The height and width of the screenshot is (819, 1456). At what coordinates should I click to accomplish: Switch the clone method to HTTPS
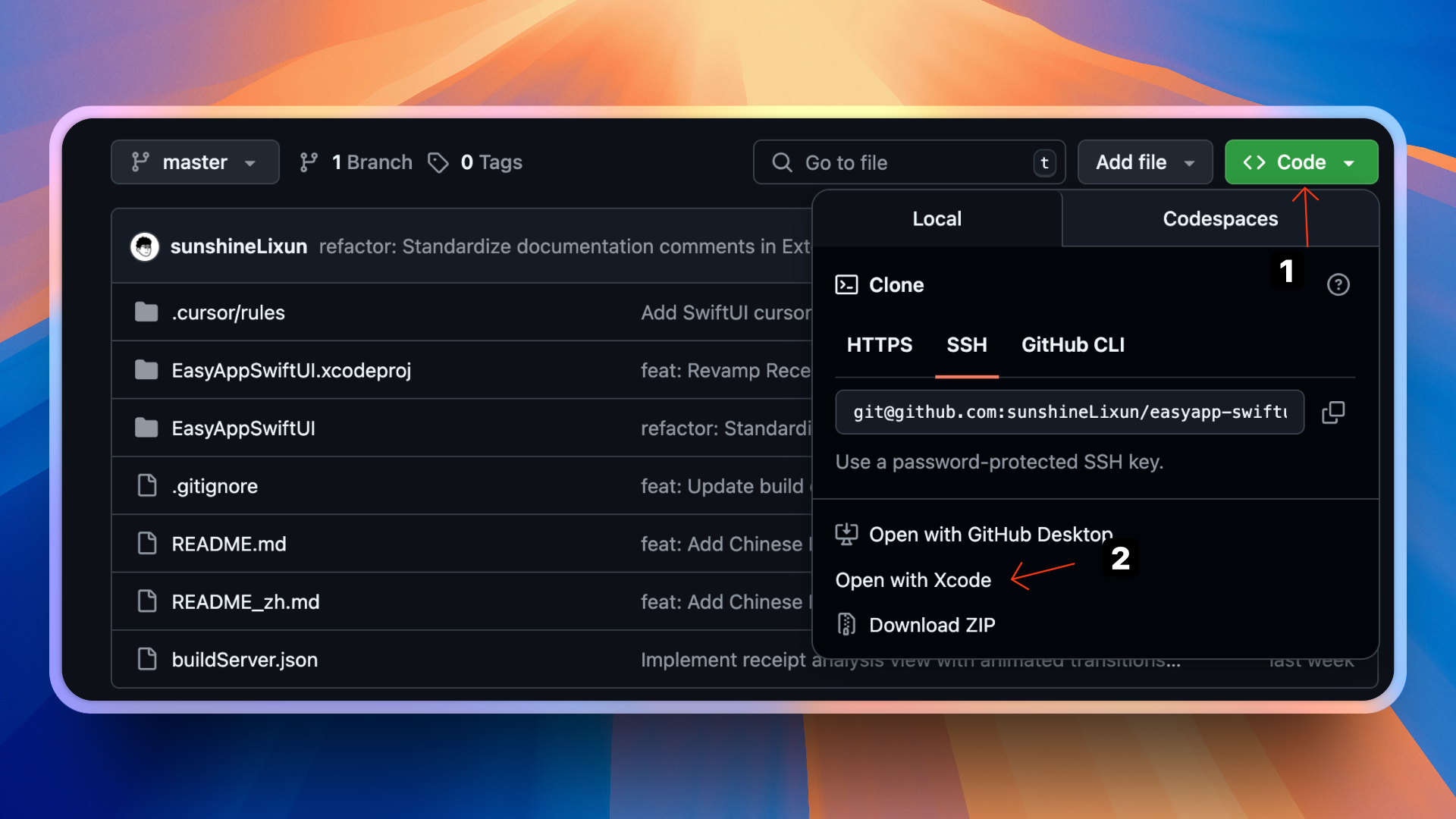[879, 345]
